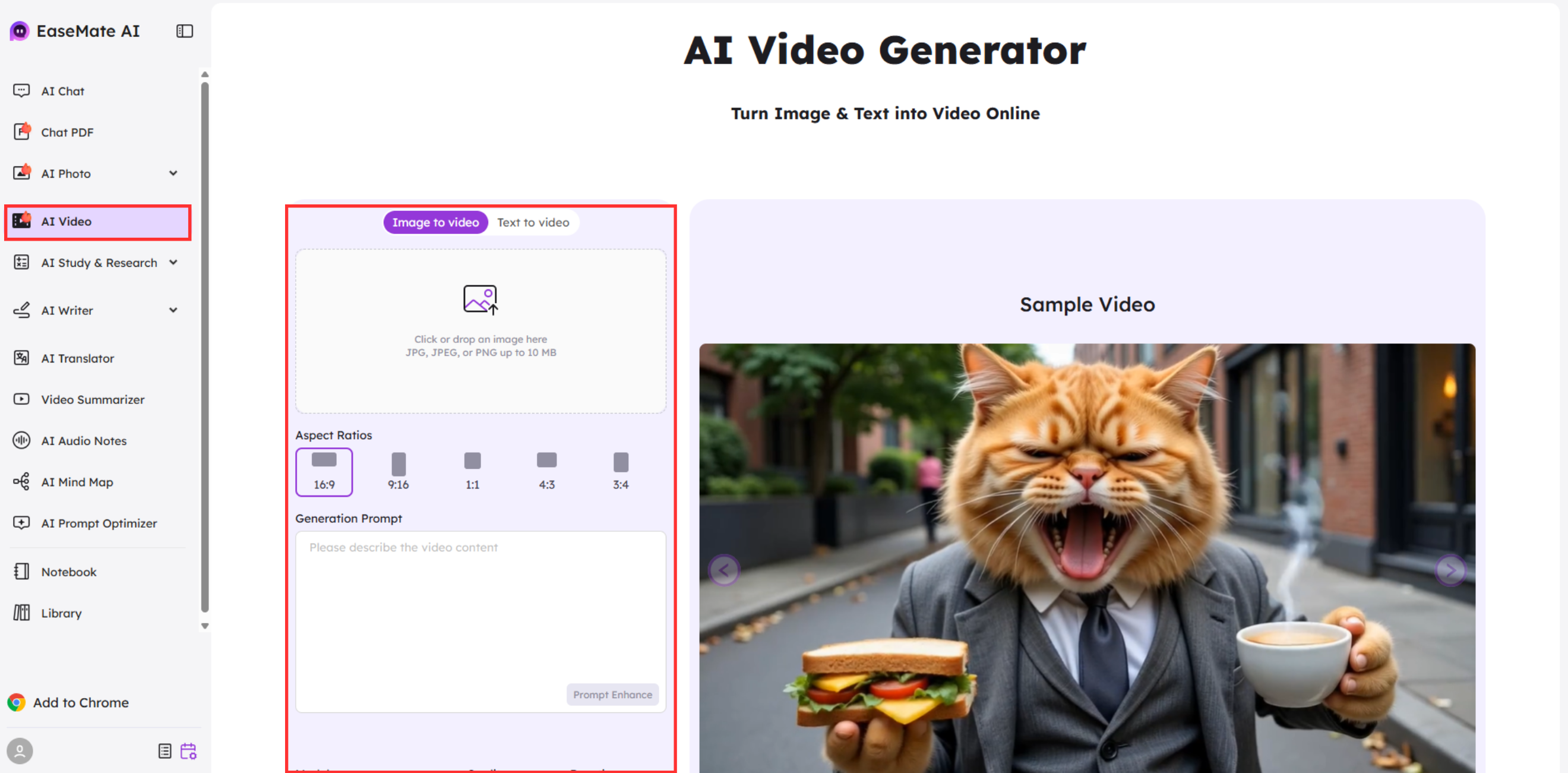Select the 4:3 aspect ratio

tap(546, 472)
